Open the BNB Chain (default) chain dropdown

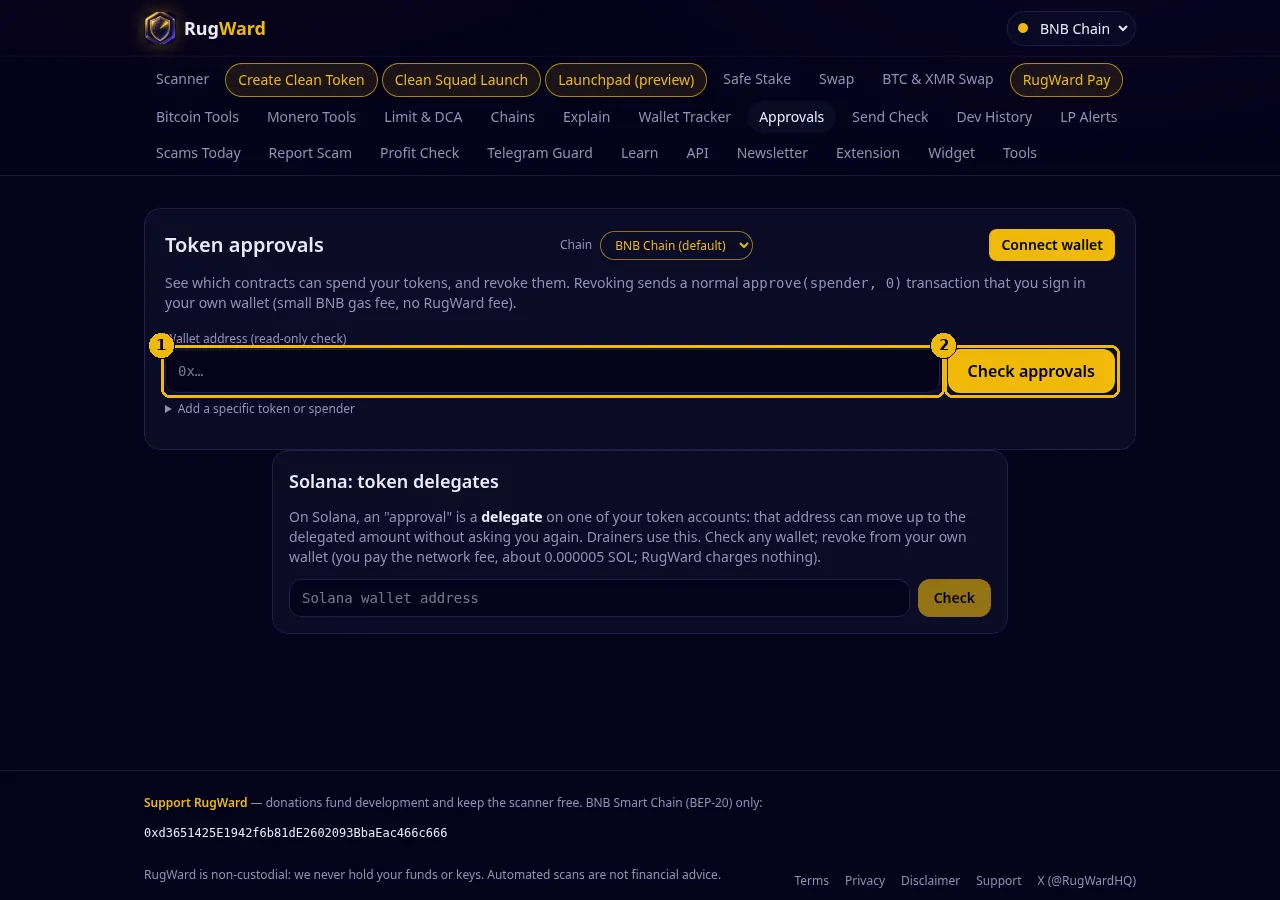point(676,245)
